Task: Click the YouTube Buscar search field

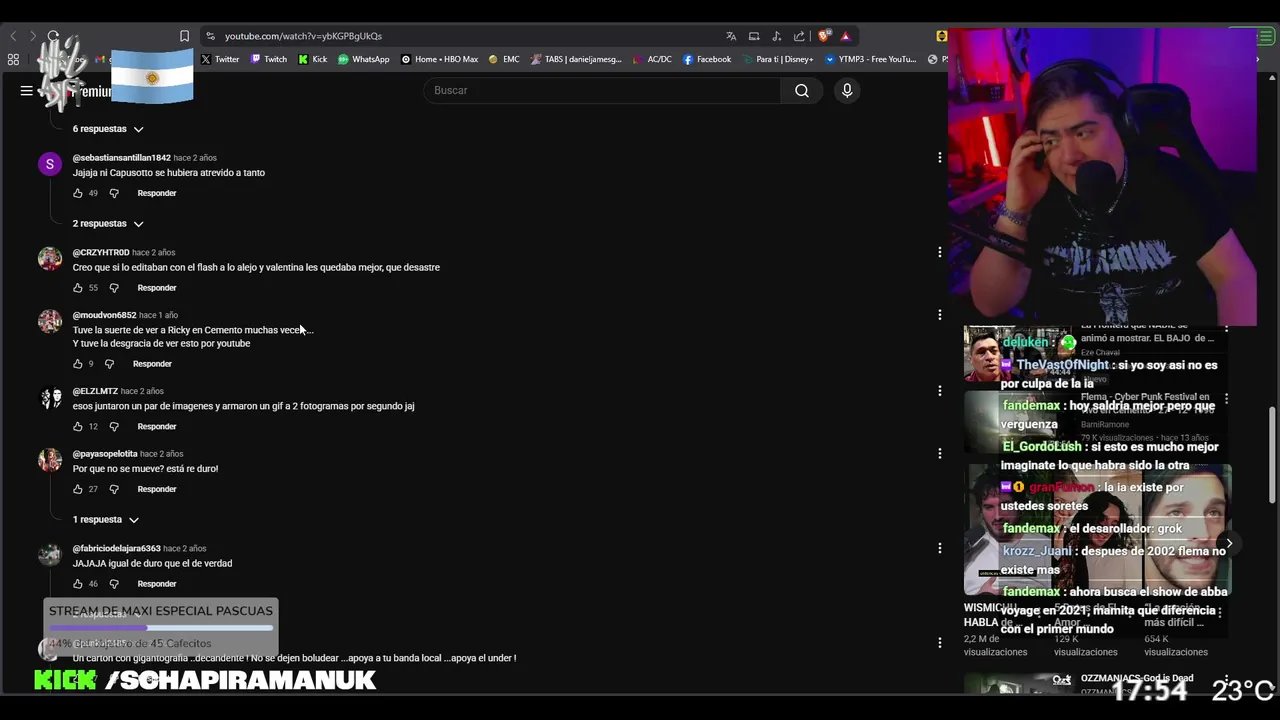Action: 602,91
